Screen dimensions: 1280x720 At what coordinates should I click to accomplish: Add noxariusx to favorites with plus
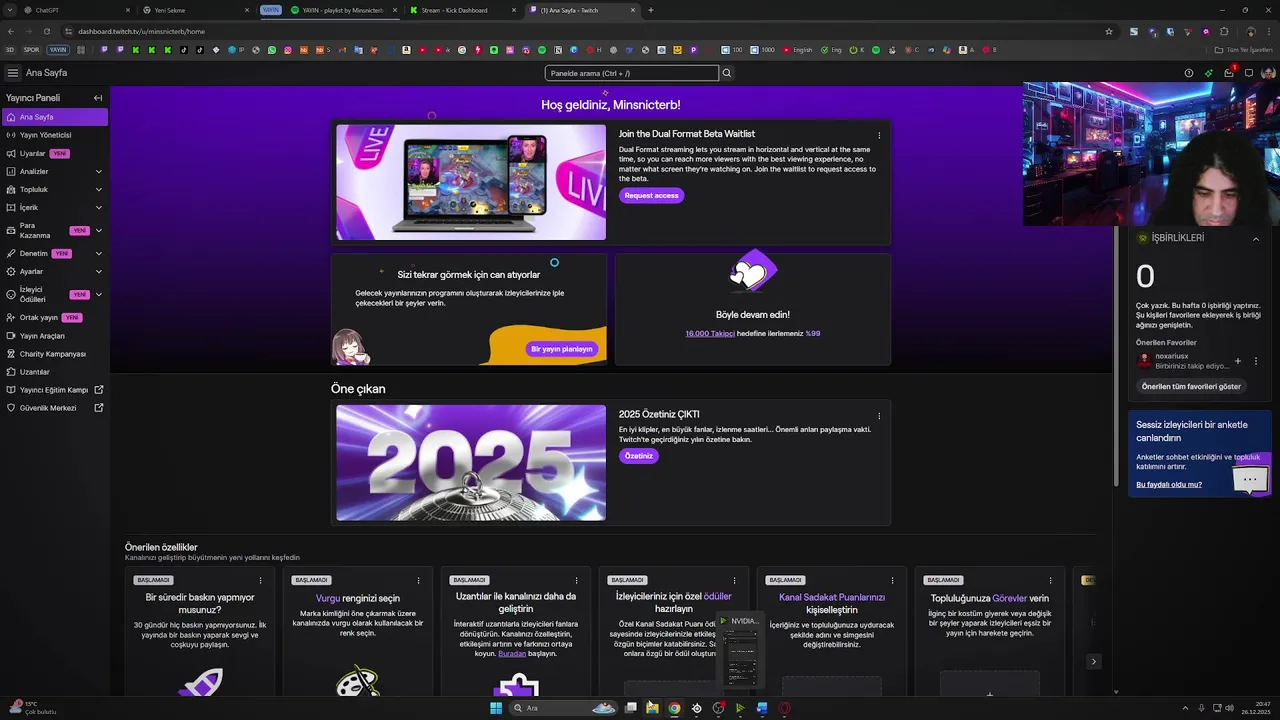[1237, 361]
